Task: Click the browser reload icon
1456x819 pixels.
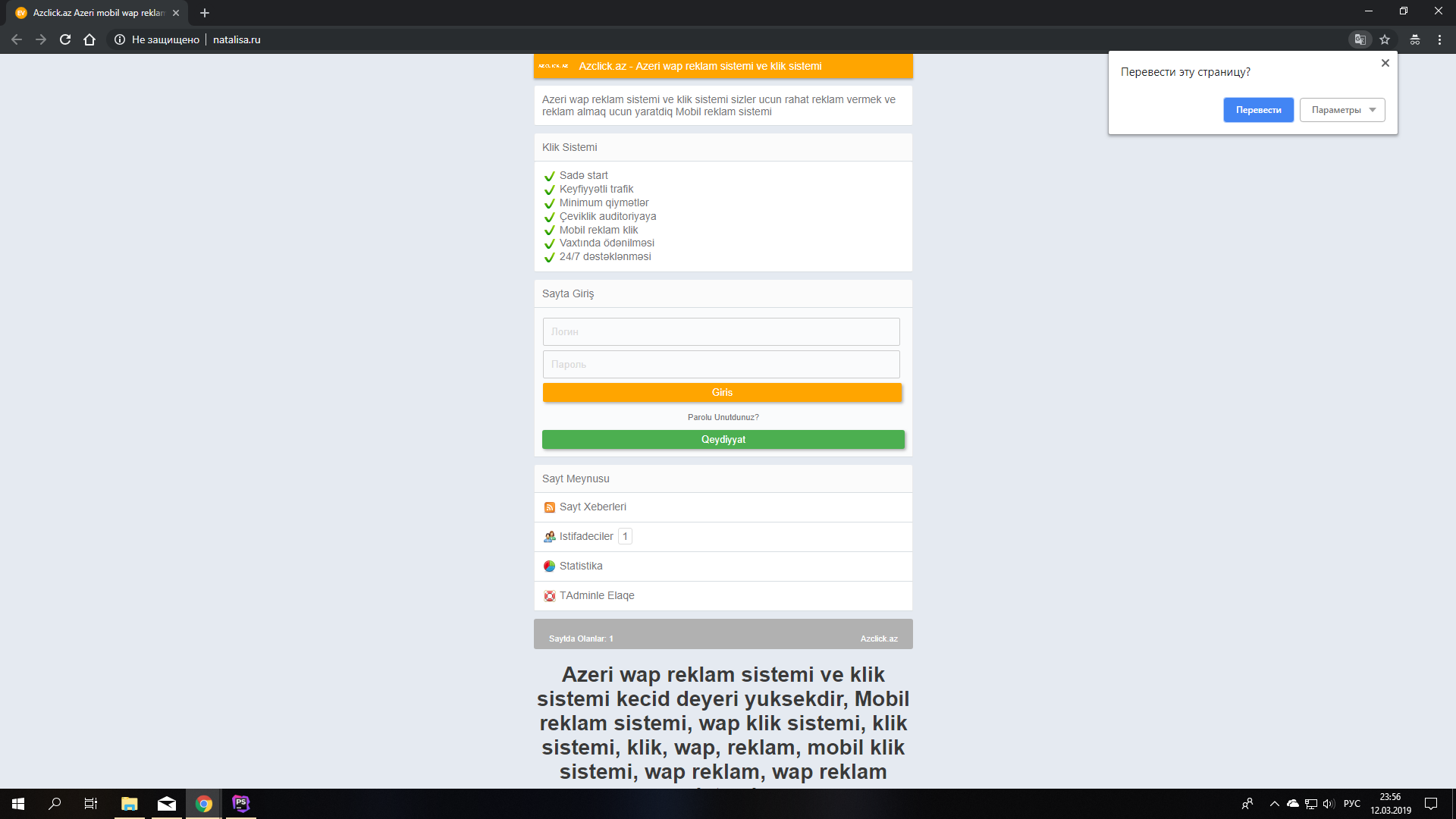Action: pyautogui.click(x=65, y=39)
